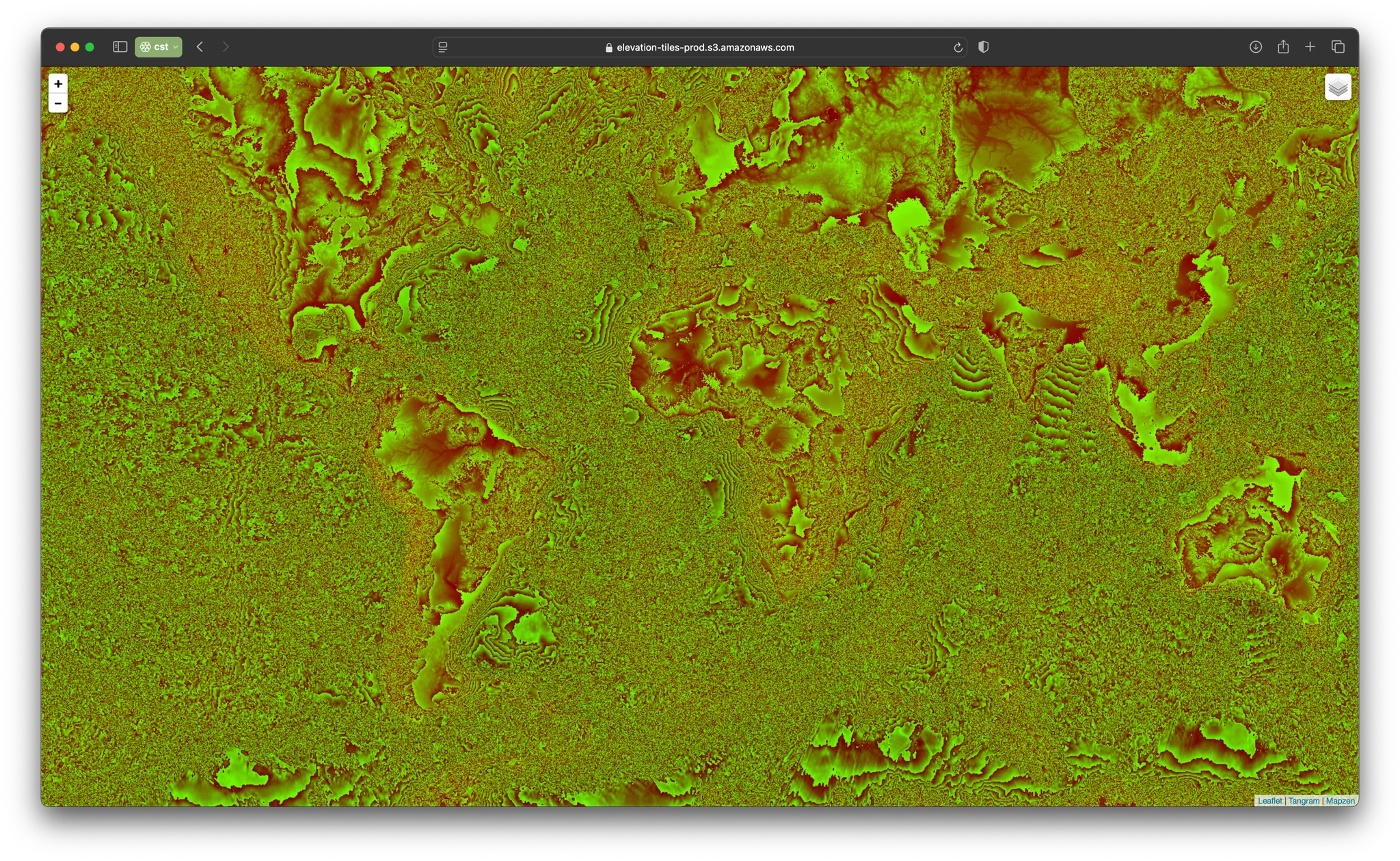
Task: Open a new tab
Action: pyautogui.click(x=1310, y=47)
